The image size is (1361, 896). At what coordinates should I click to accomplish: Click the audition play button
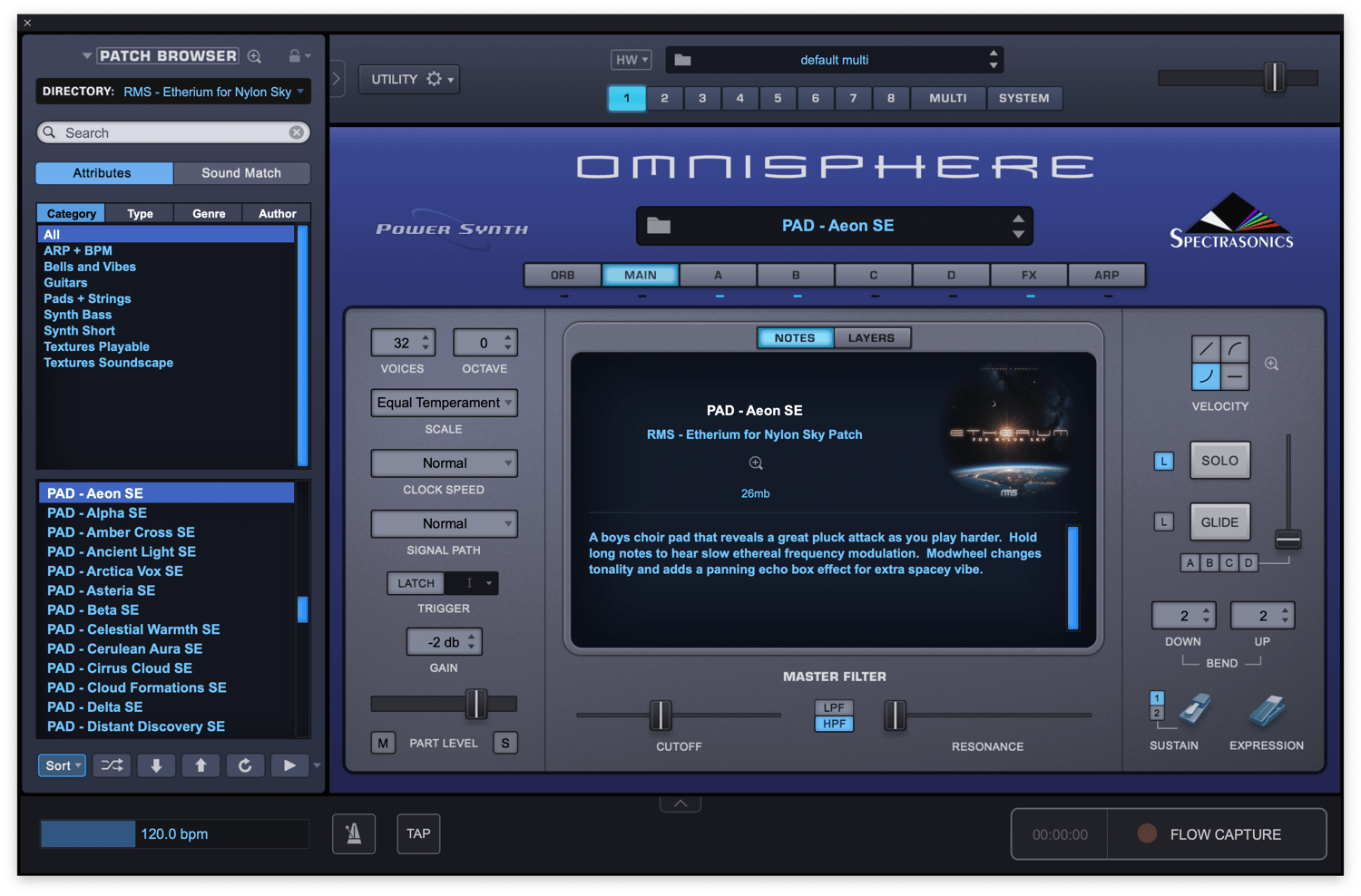[x=289, y=765]
